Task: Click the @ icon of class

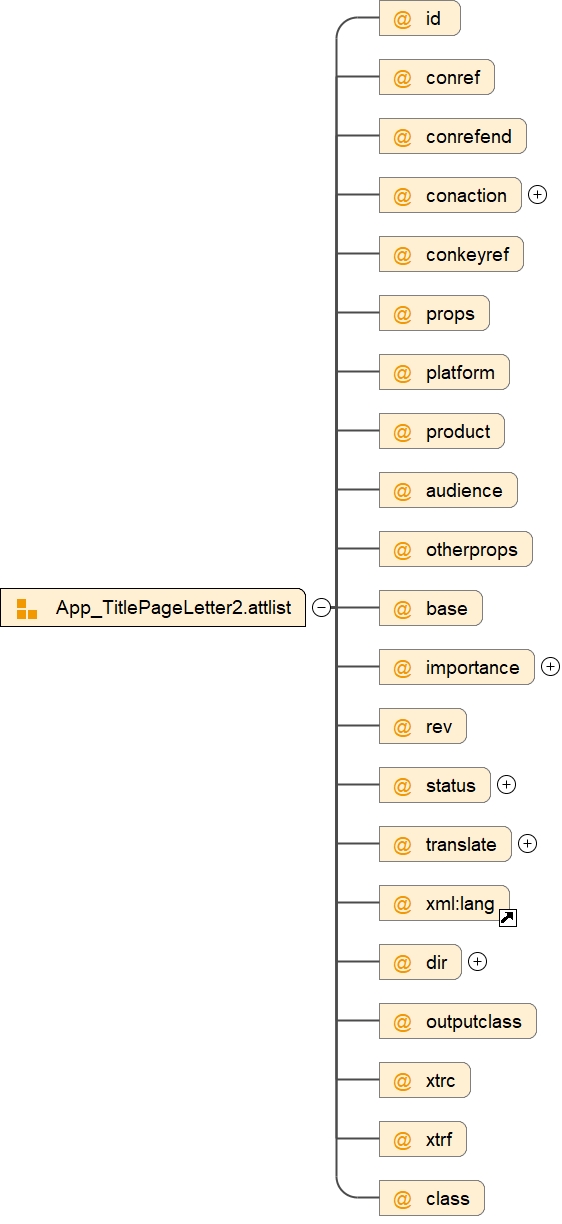Action: coord(403,1199)
